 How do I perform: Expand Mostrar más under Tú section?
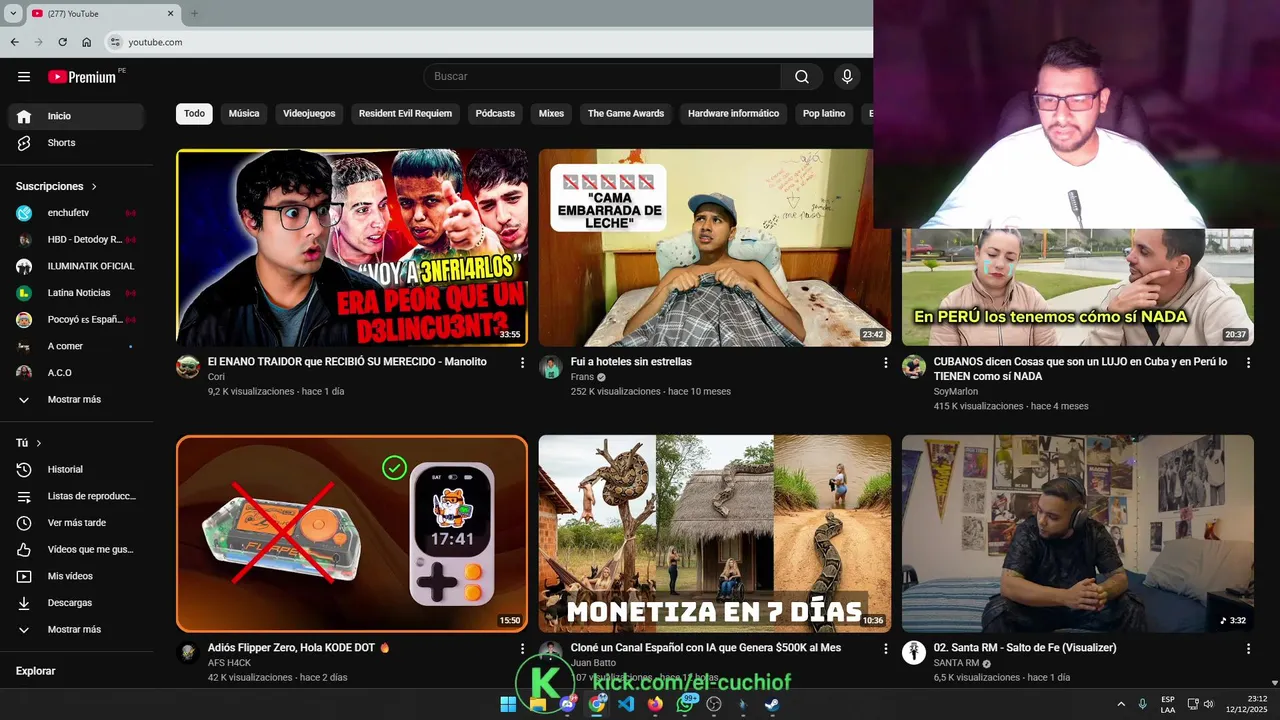coord(76,630)
